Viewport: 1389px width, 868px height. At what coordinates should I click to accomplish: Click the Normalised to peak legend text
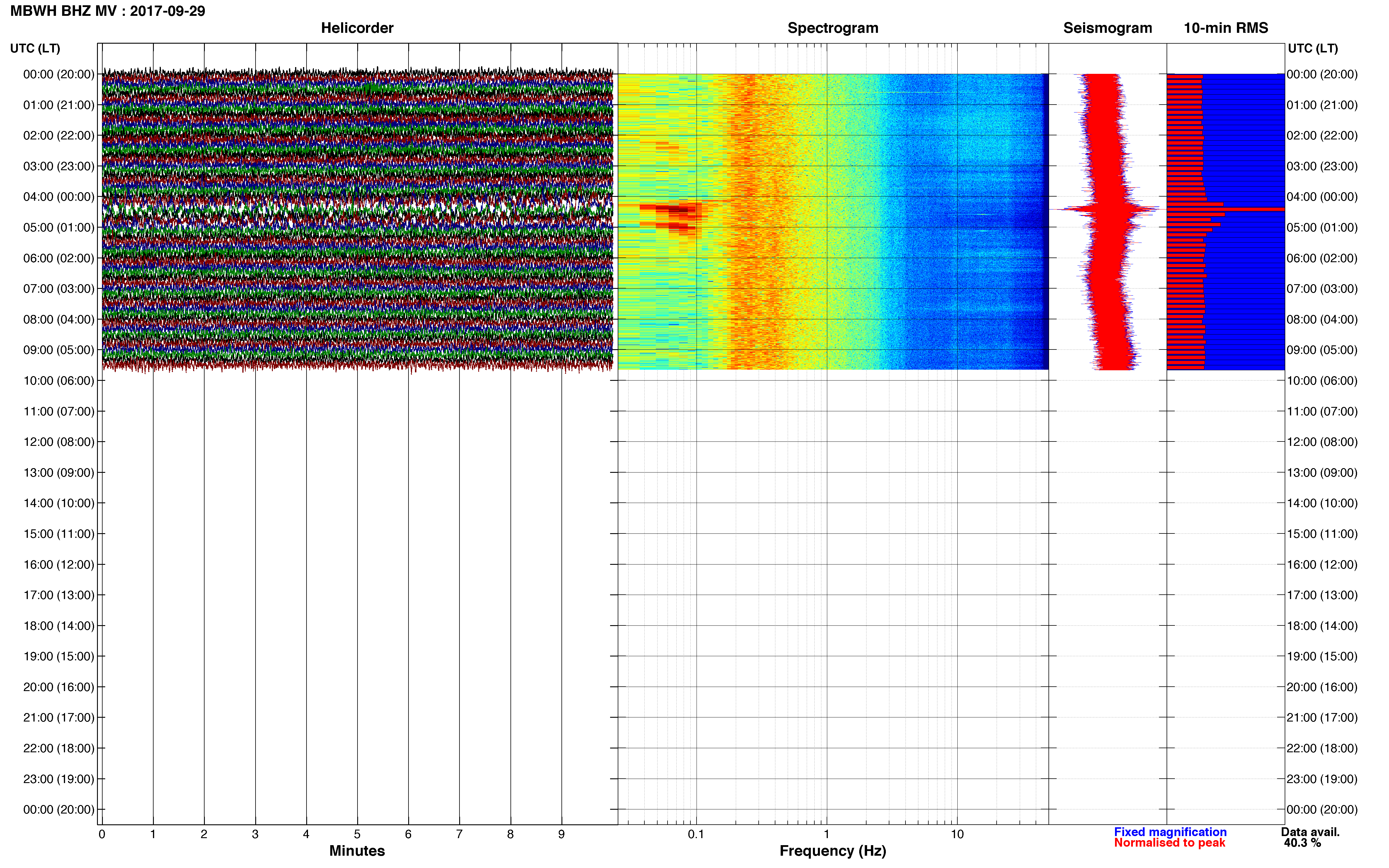click(x=1170, y=843)
